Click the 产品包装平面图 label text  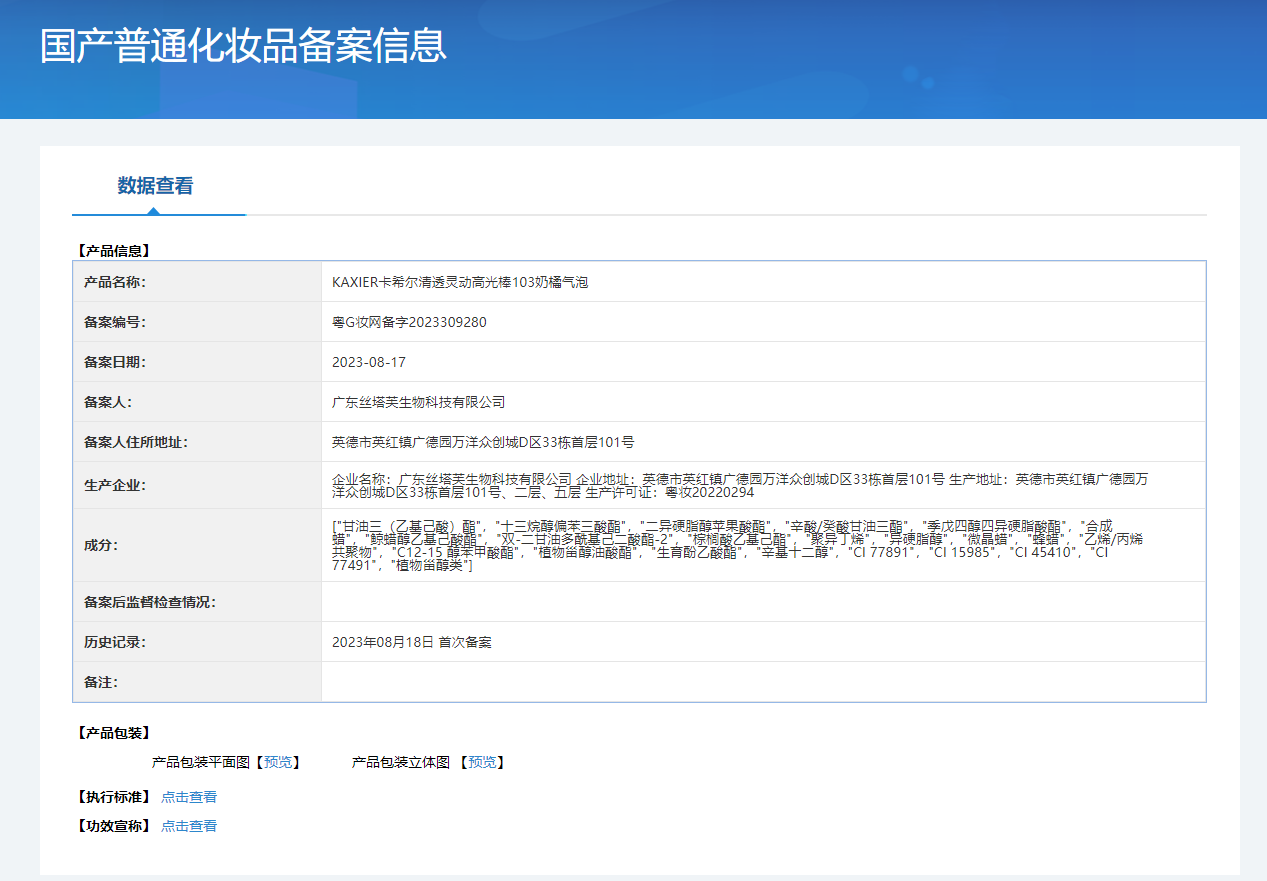(x=200, y=762)
